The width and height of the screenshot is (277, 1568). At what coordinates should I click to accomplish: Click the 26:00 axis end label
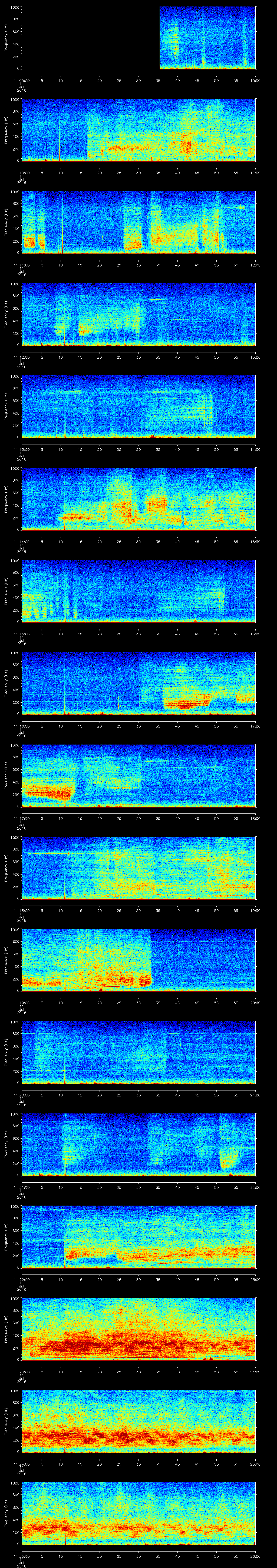[x=256, y=1556]
